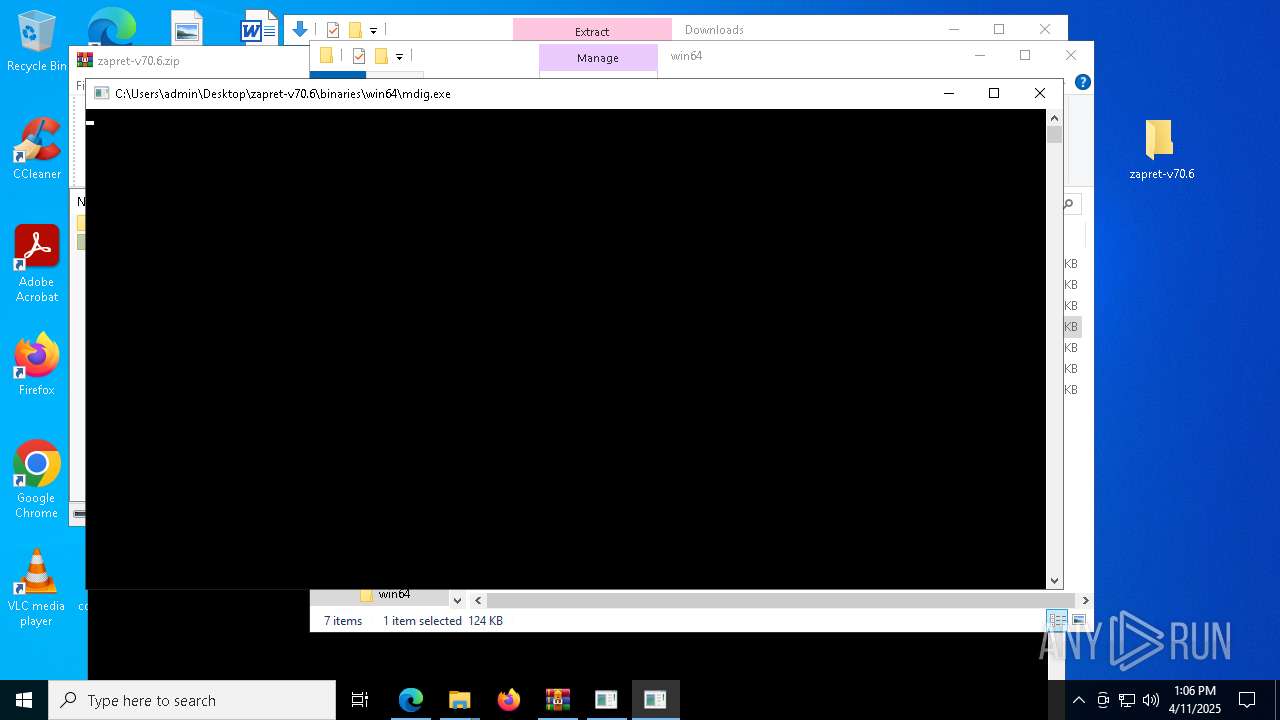
Task: Click the Word document desktop icon
Action: click(258, 28)
